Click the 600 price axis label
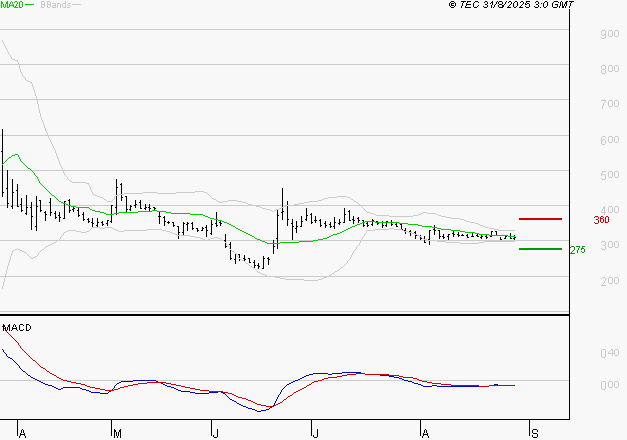 (609, 140)
